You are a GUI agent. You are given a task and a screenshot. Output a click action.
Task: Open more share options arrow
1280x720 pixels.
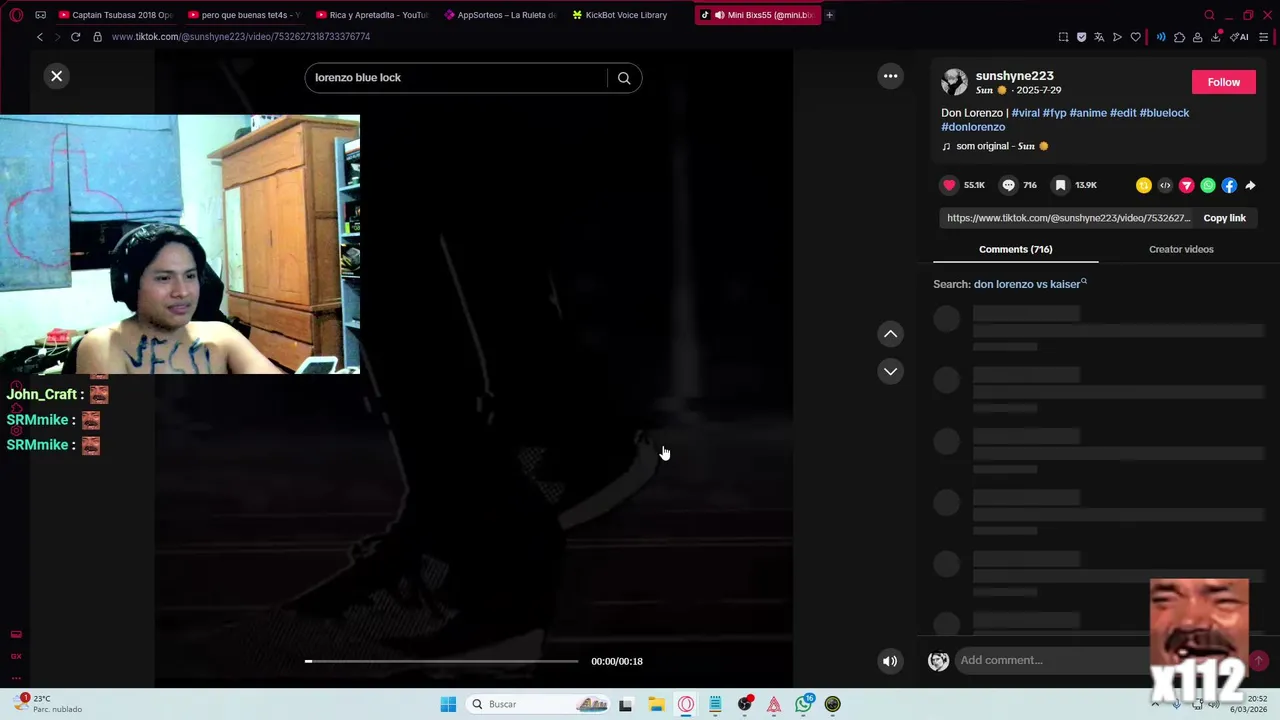pyautogui.click(x=1250, y=185)
